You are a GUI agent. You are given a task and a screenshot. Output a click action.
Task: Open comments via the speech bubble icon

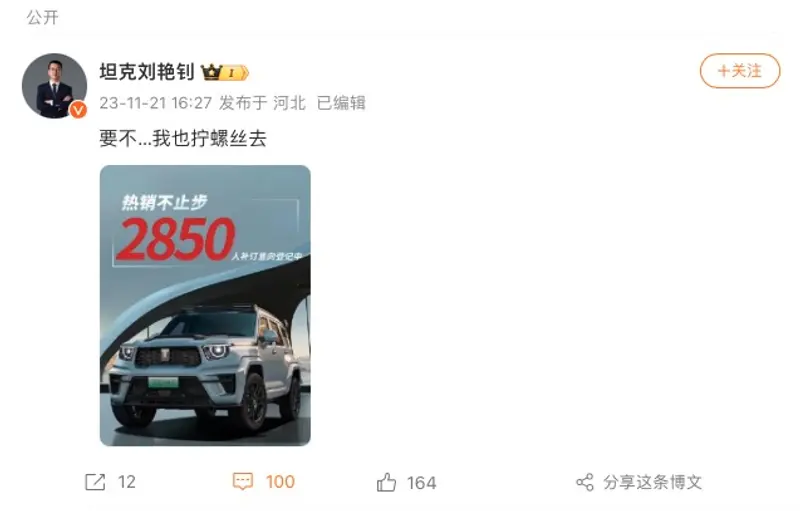[x=243, y=481]
